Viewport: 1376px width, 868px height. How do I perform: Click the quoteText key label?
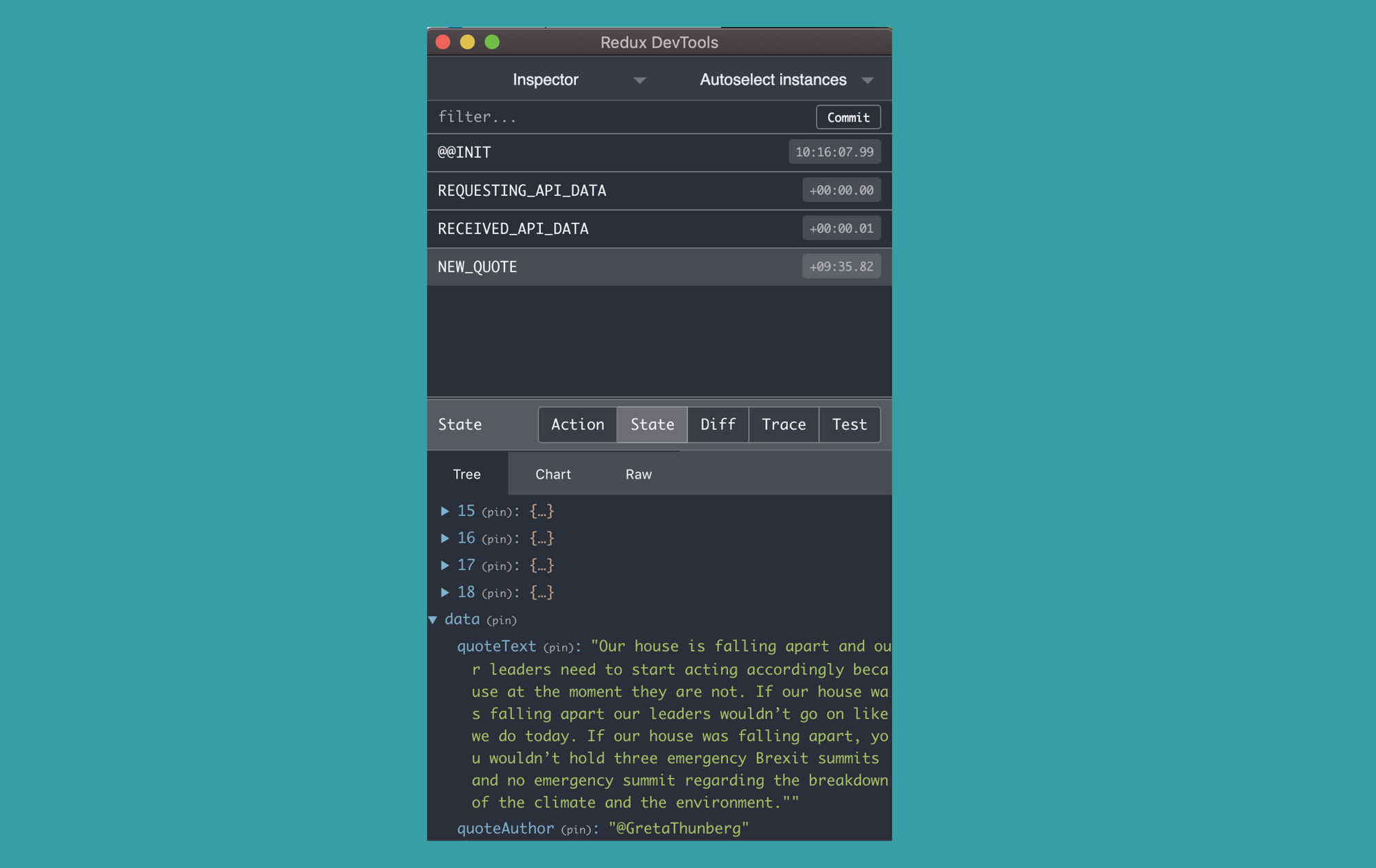[x=497, y=647]
